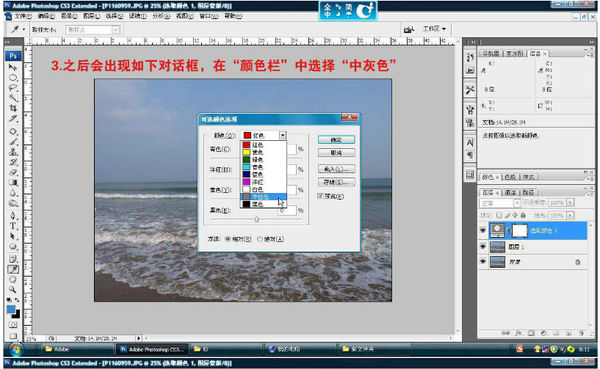Select the Healing Brush tool
This screenshot has width=600, height=369.
pos(13,131)
